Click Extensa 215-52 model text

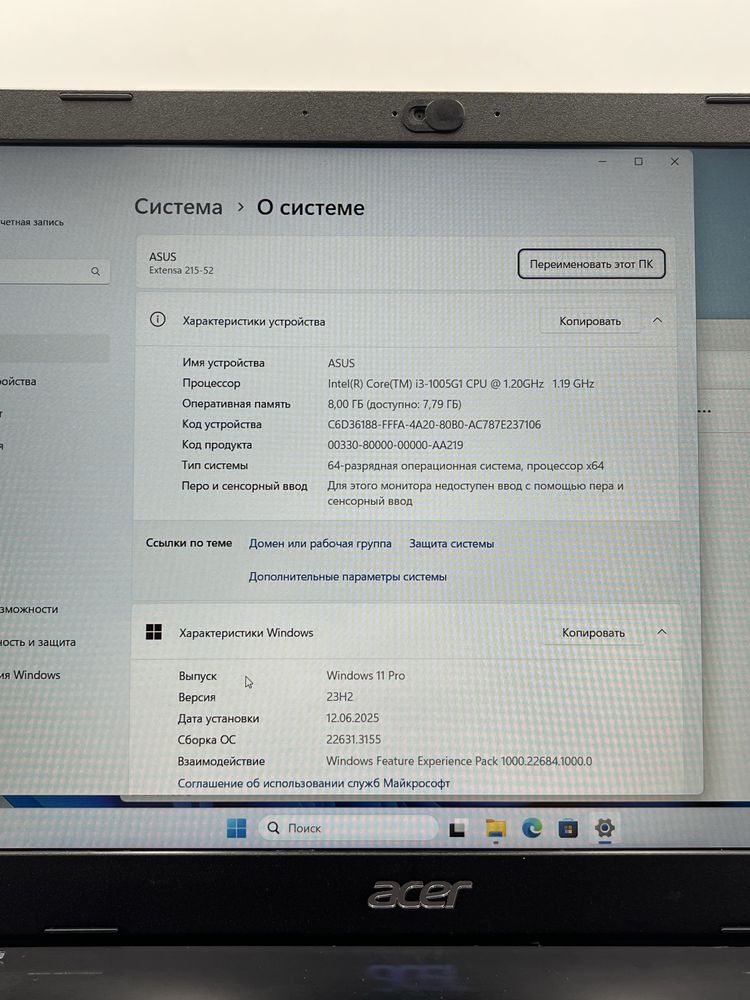[181, 270]
